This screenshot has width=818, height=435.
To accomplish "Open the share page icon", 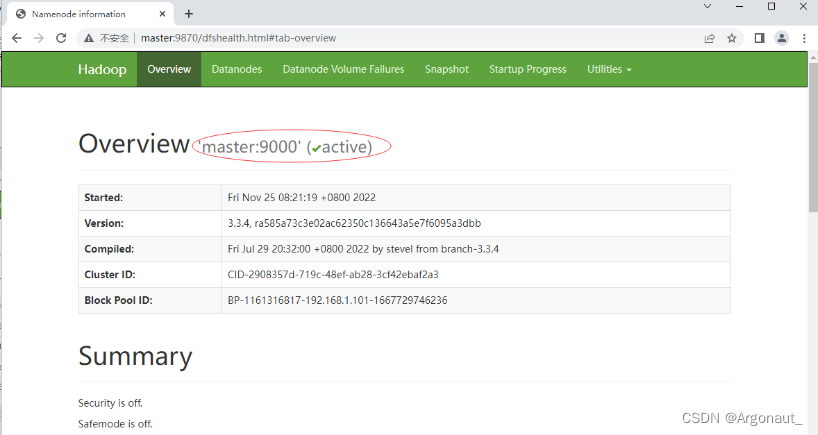I will [x=709, y=38].
